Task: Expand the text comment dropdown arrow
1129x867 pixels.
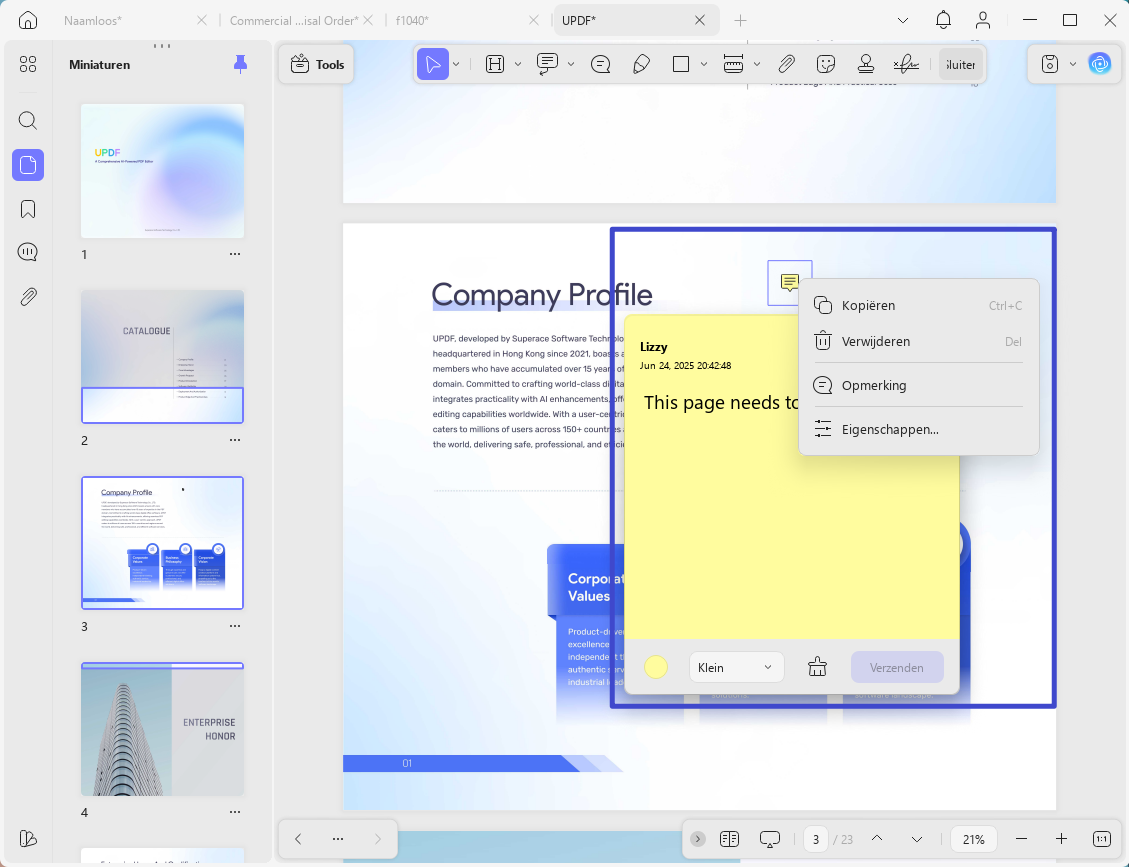Action: point(571,64)
